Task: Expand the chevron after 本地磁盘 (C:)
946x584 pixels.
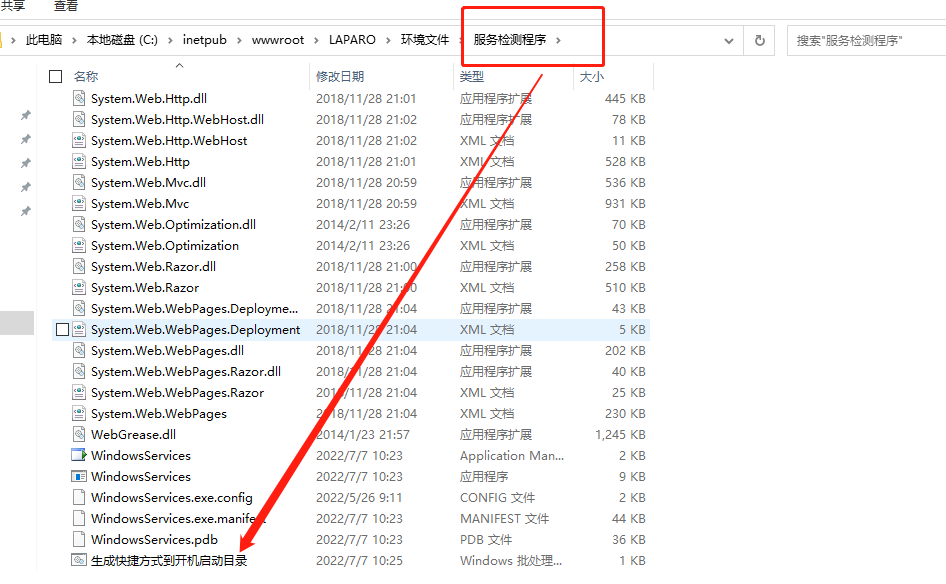Action: (170, 40)
